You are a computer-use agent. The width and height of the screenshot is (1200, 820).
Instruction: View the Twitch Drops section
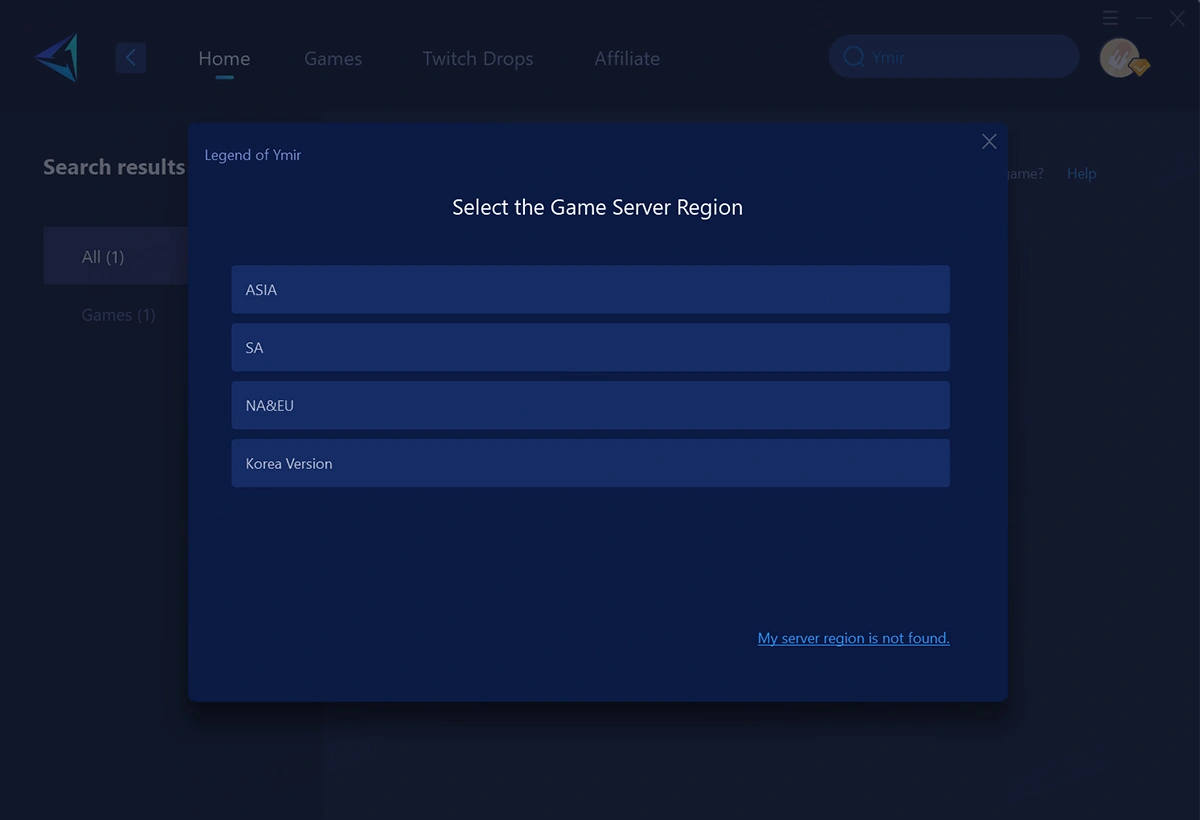[x=477, y=58]
